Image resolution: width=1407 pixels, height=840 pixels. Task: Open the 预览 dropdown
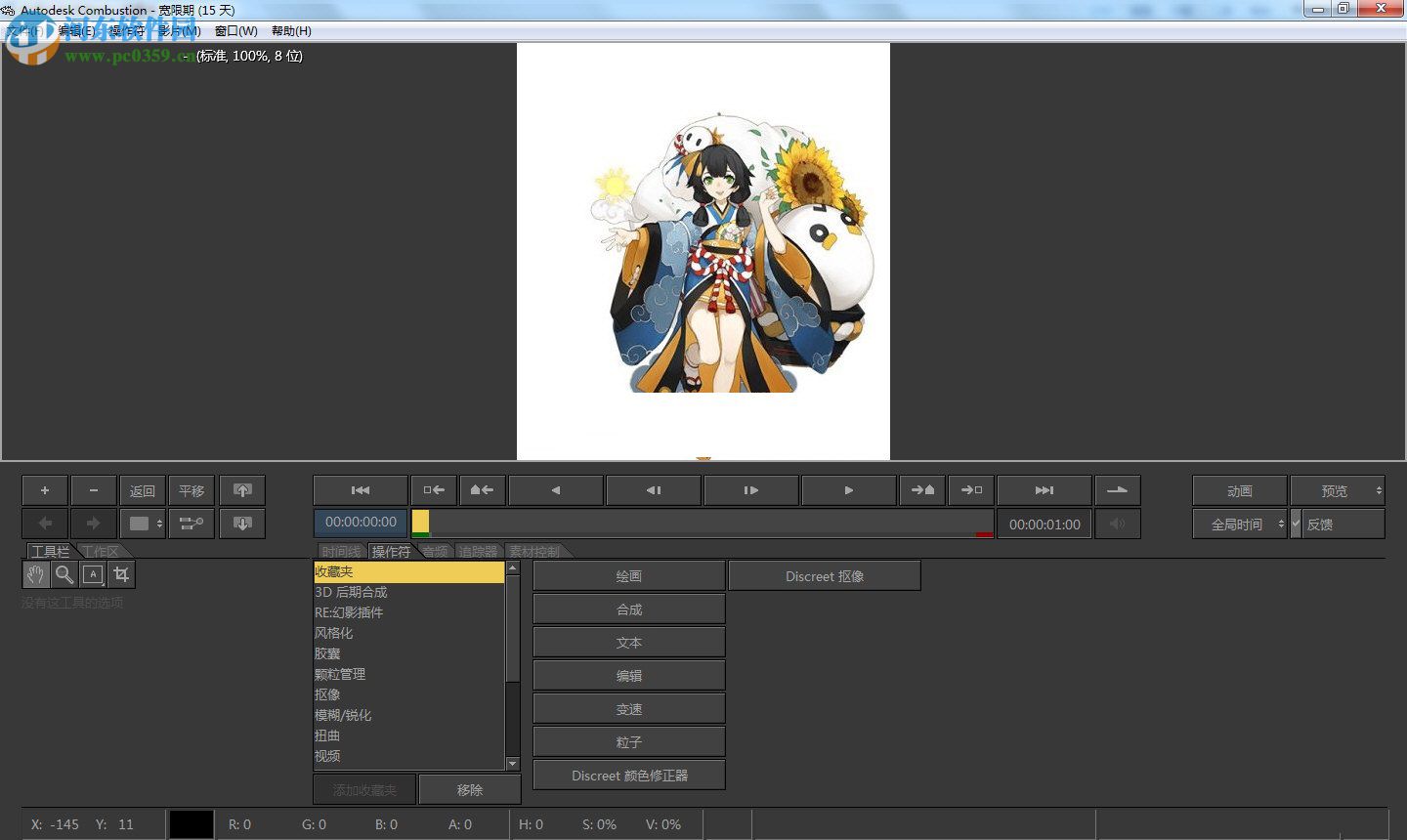point(1338,490)
